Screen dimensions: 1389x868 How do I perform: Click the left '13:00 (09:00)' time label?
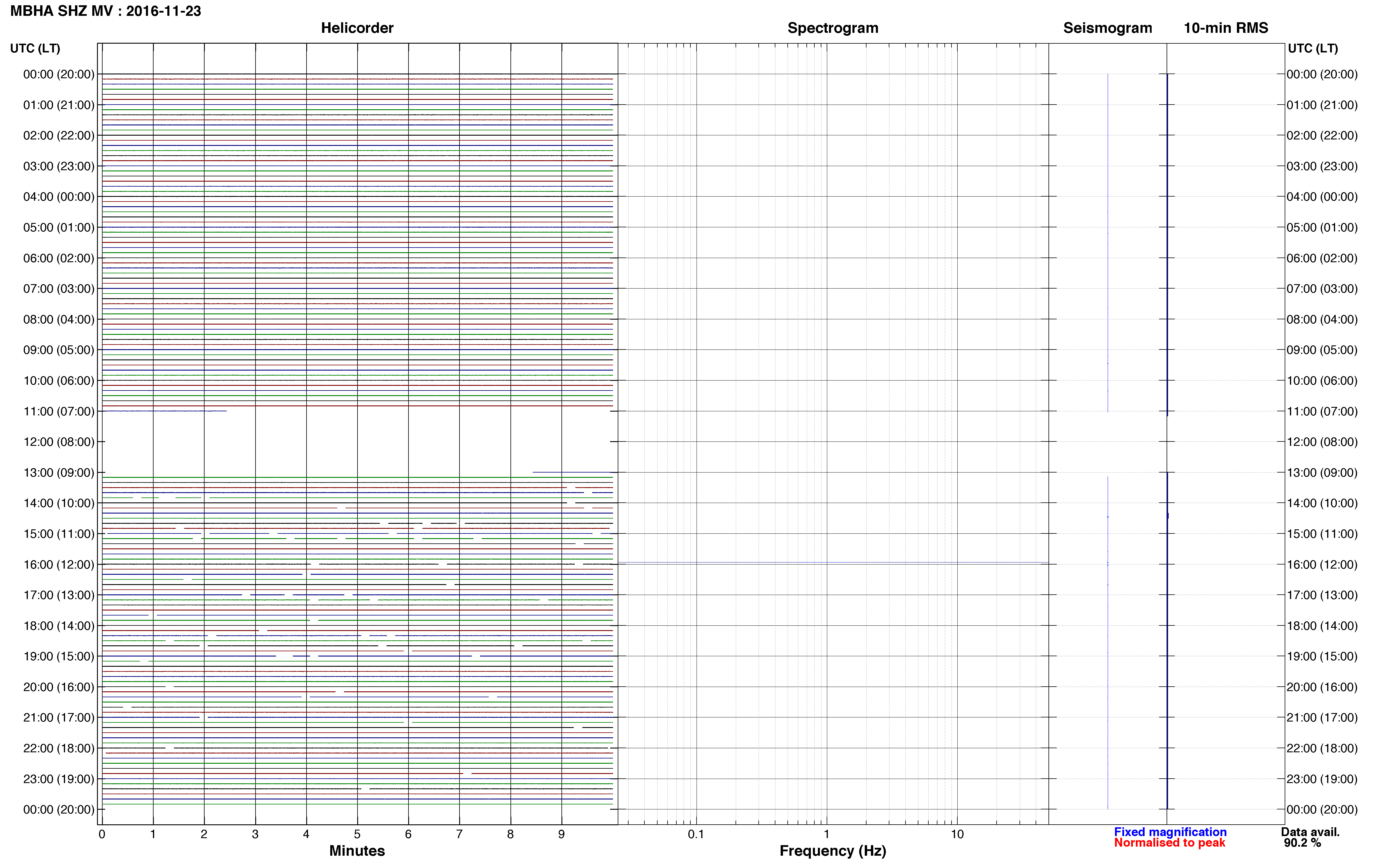(59, 473)
